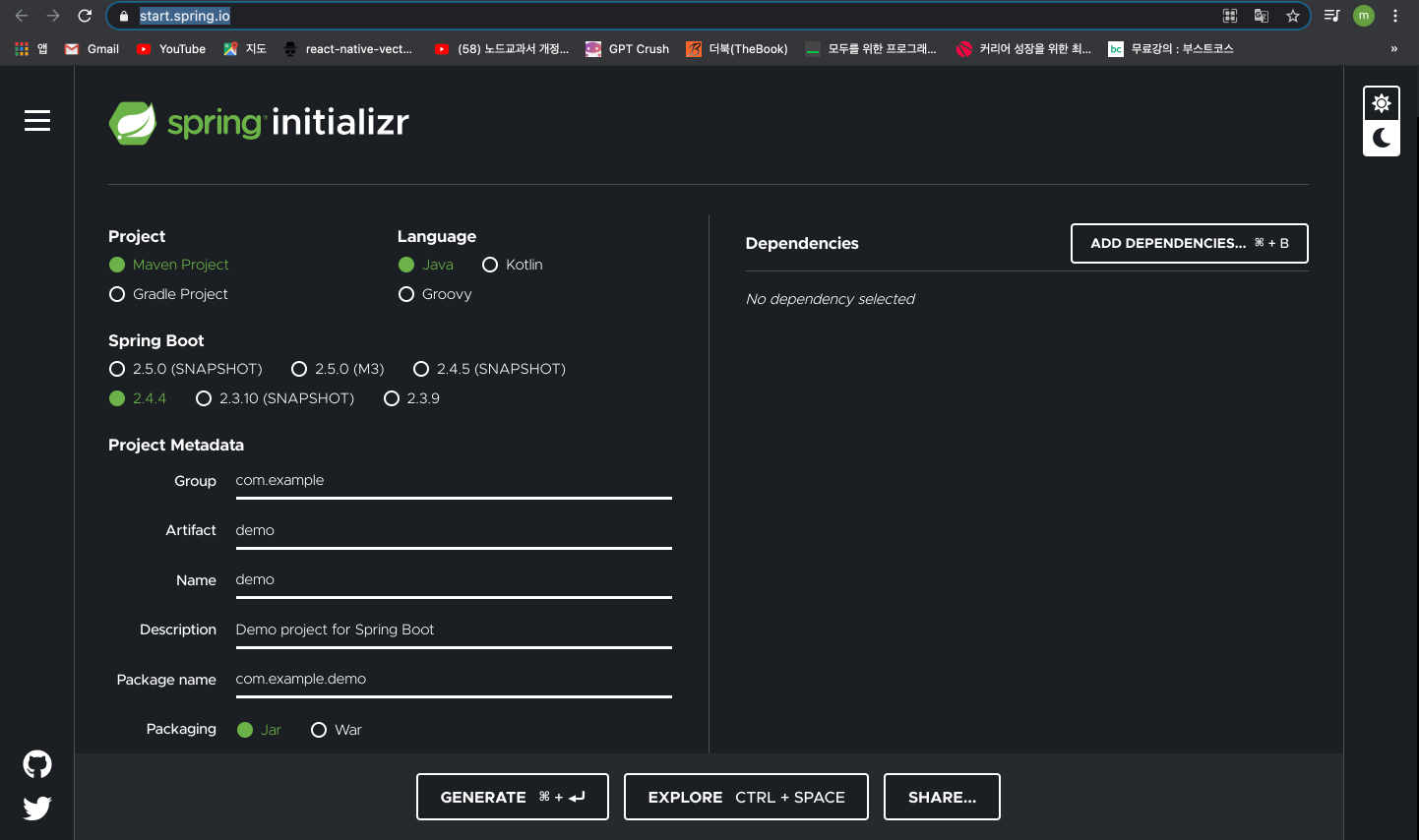Select Spring Boot 2.3.10 (SNAPSHOT)

click(275, 398)
